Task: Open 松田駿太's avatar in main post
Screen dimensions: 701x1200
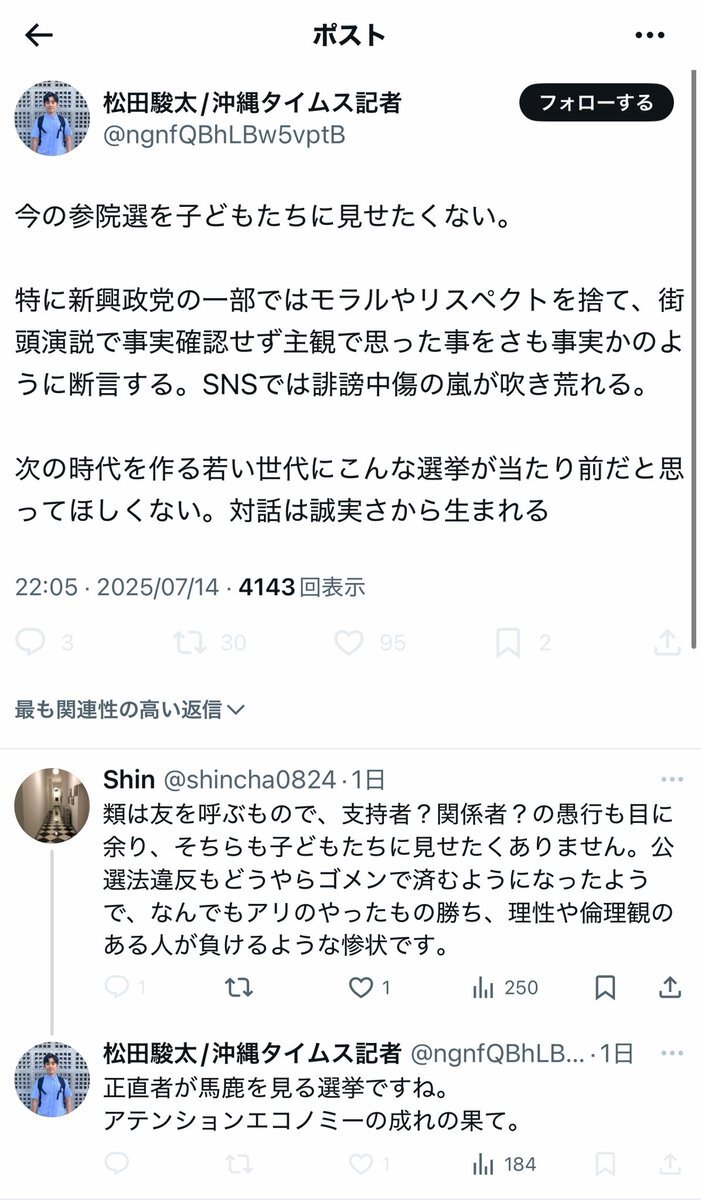Action: tap(51, 118)
